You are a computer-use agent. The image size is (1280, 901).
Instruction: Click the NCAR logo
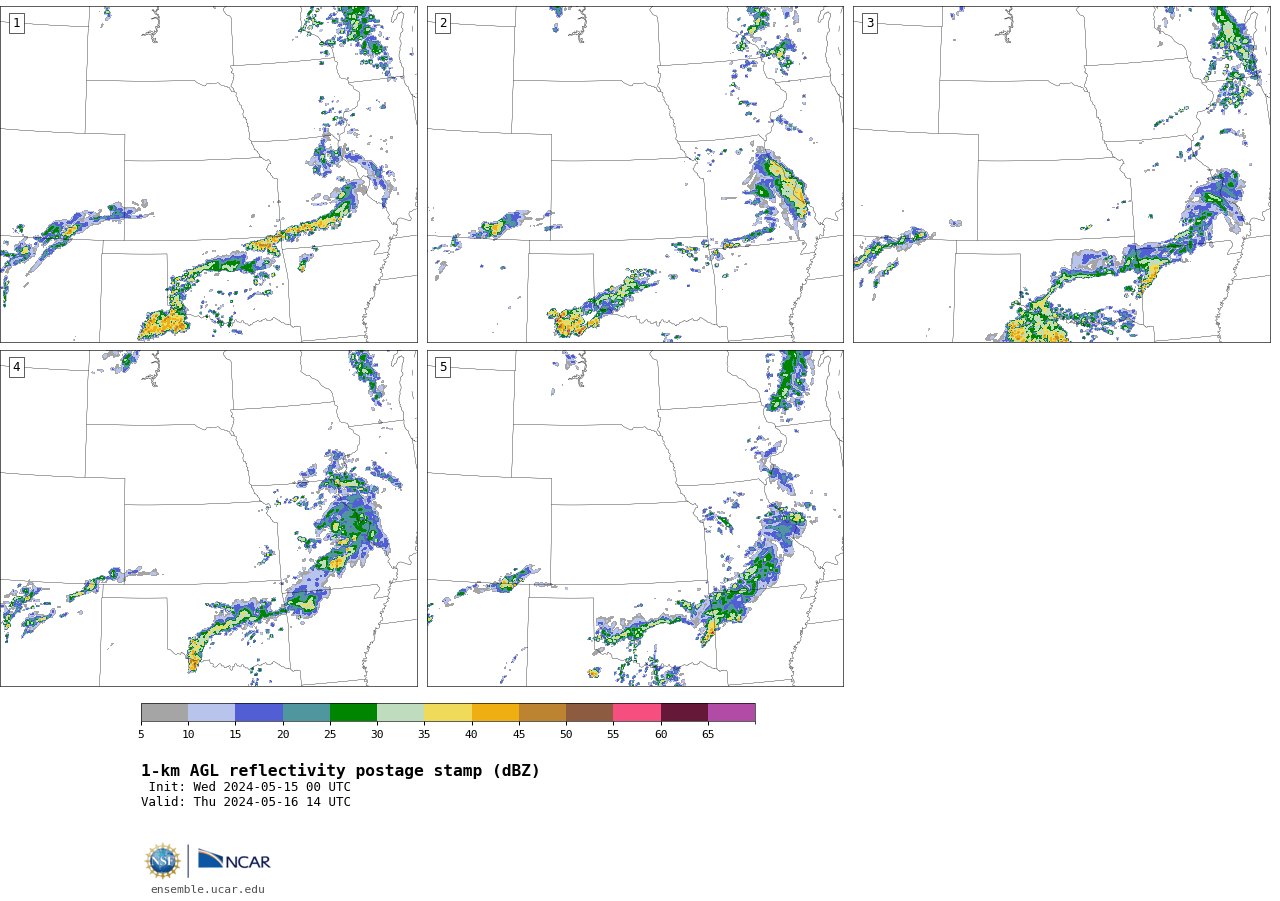pyautogui.click(x=234, y=860)
